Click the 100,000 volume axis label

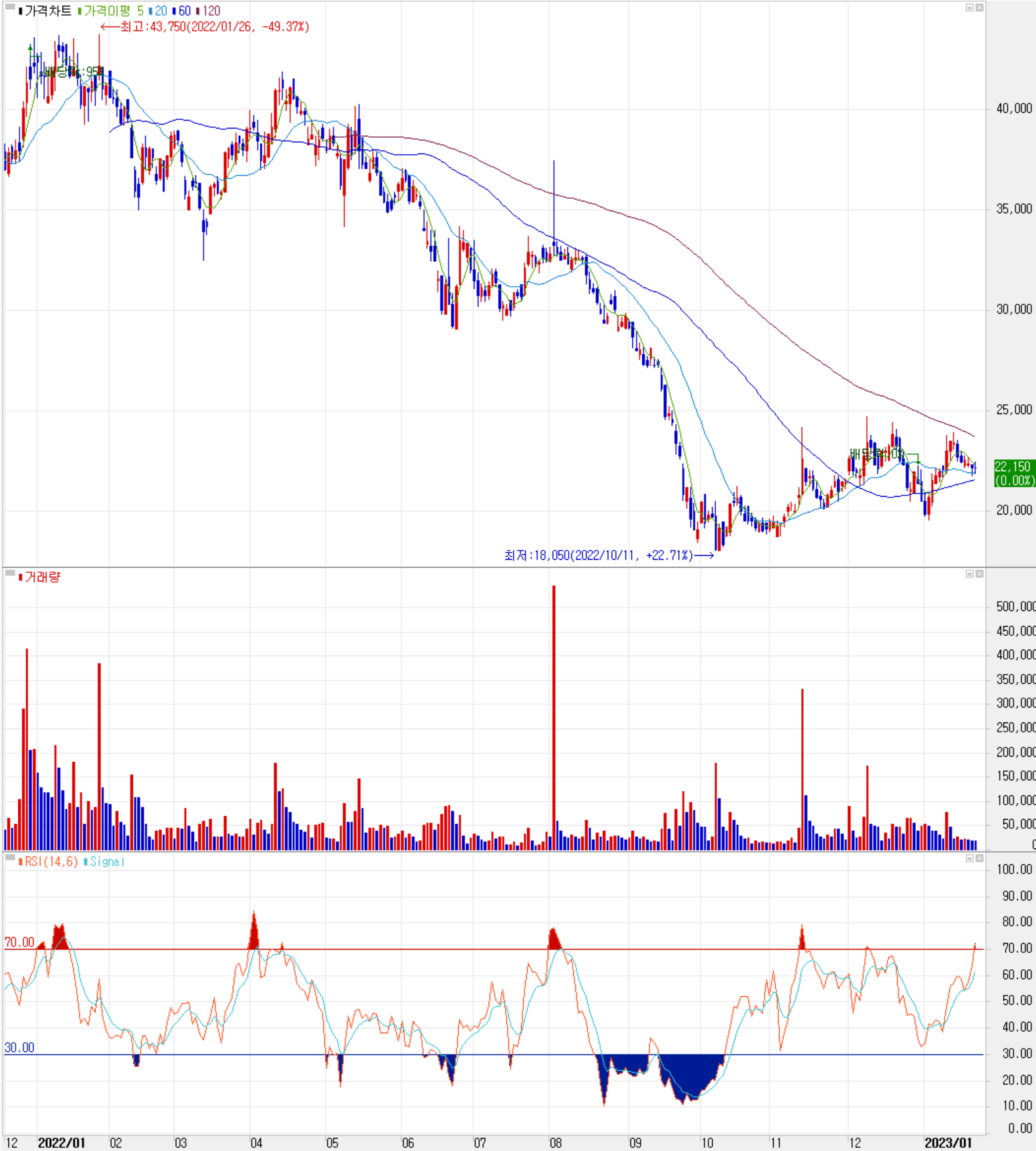(1016, 800)
